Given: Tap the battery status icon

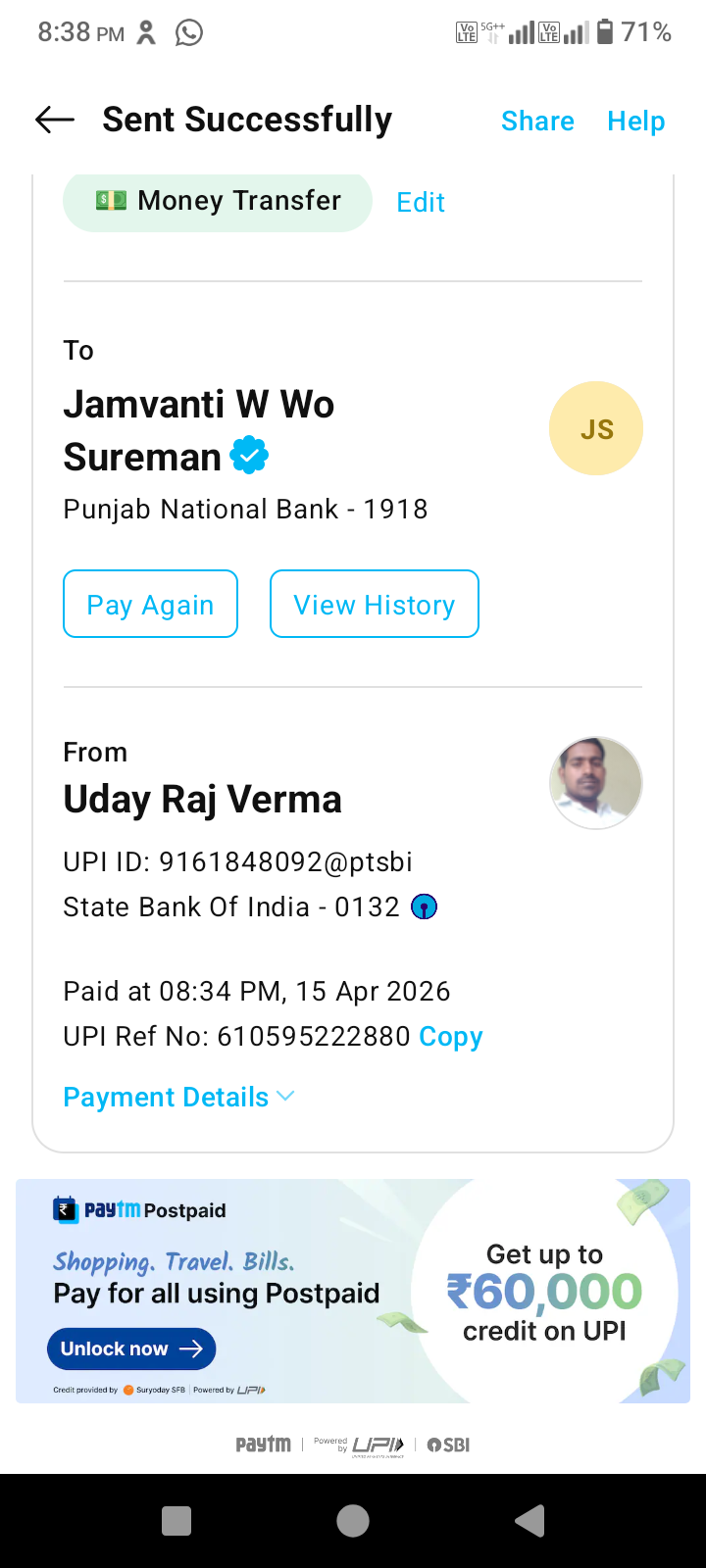Looking at the screenshot, I should [605, 32].
